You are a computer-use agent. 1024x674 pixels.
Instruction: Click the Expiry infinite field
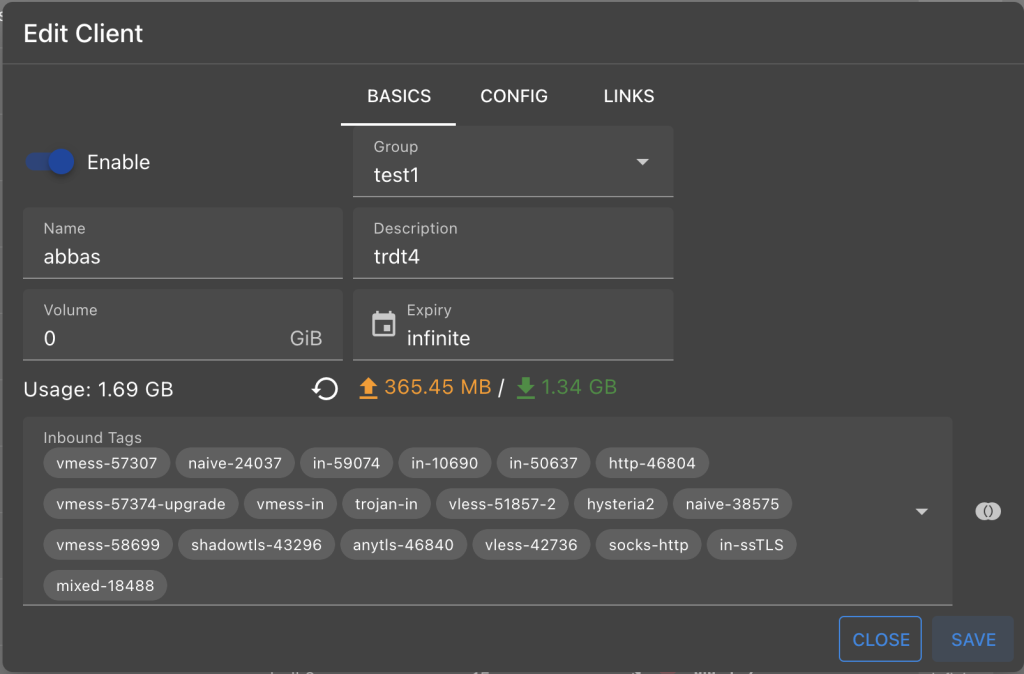[513, 325]
